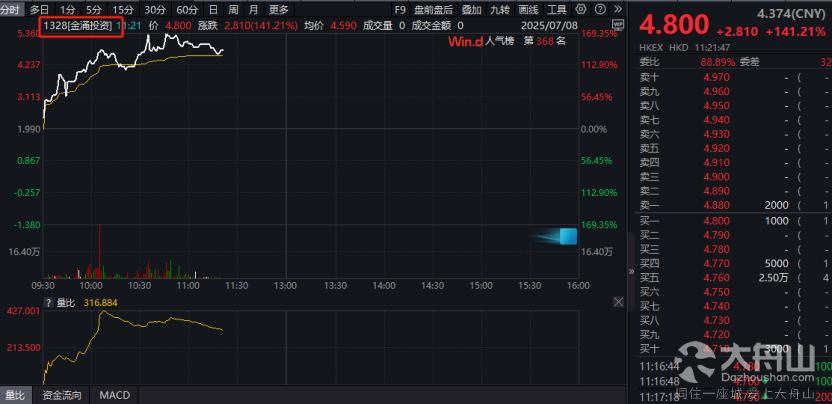The height and width of the screenshot is (404, 832).
Task: Click the 买五 price 4.760
Action: pos(716,278)
